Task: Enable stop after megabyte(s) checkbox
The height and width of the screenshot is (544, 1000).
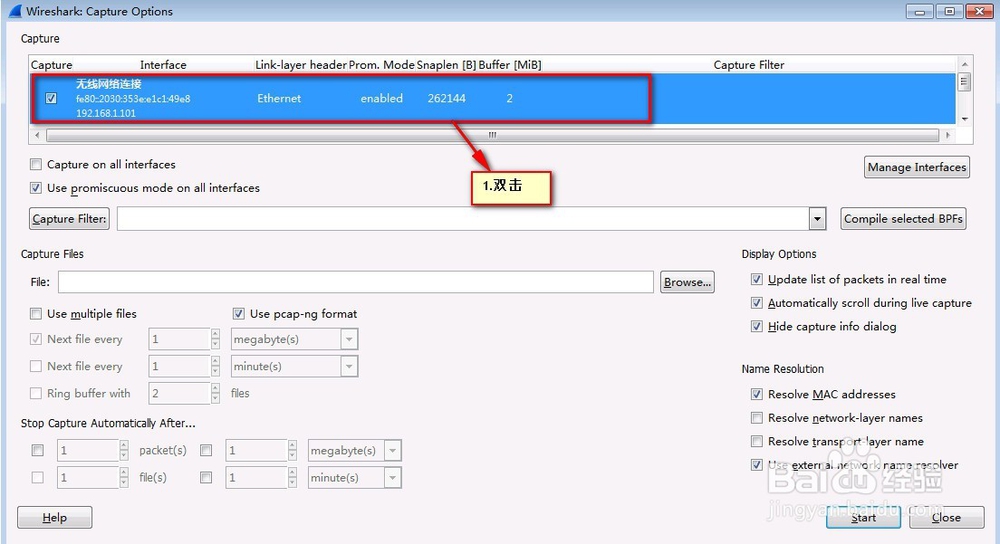Action: (206, 450)
